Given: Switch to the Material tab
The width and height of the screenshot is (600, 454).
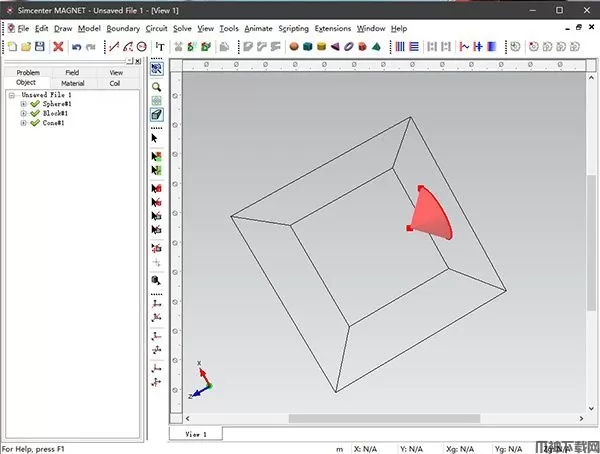Looking at the screenshot, I should tap(72, 83).
